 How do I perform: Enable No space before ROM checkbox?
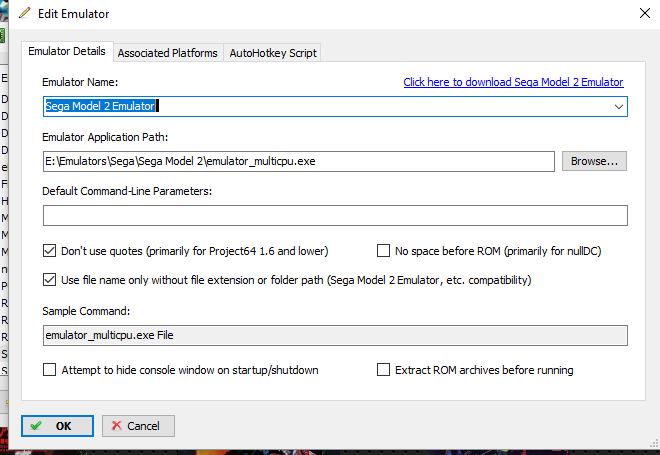pos(383,251)
